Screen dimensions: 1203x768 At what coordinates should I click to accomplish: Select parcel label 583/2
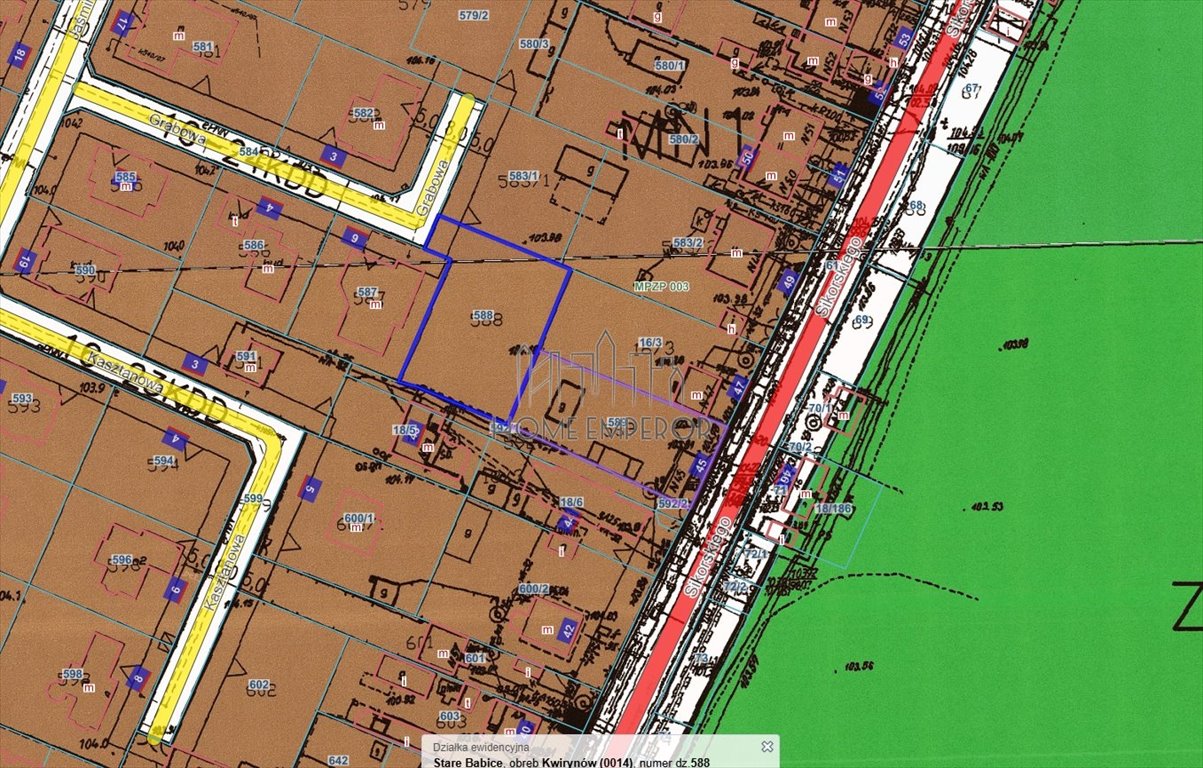(686, 242)
